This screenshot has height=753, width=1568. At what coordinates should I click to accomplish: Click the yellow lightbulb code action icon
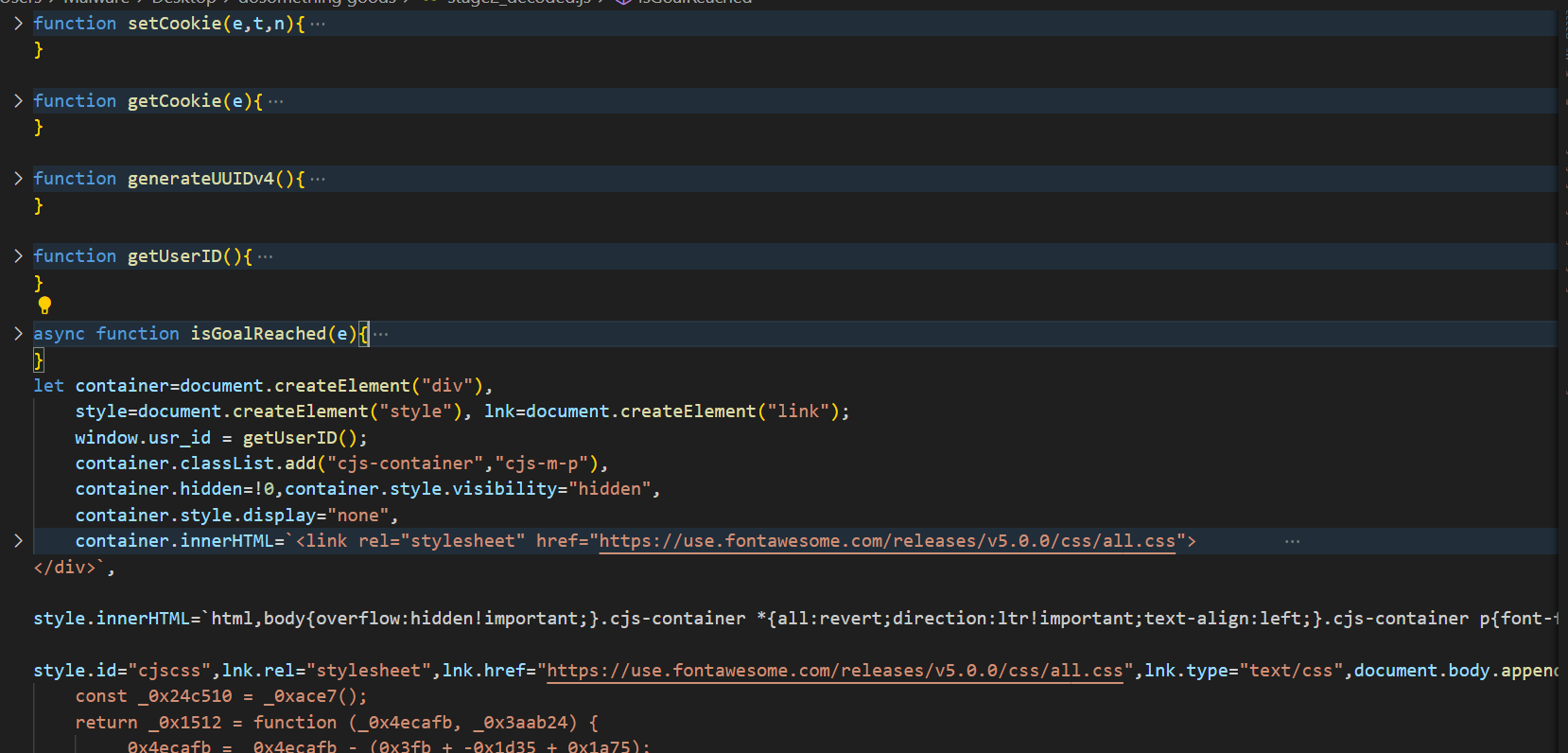(44, 305)
